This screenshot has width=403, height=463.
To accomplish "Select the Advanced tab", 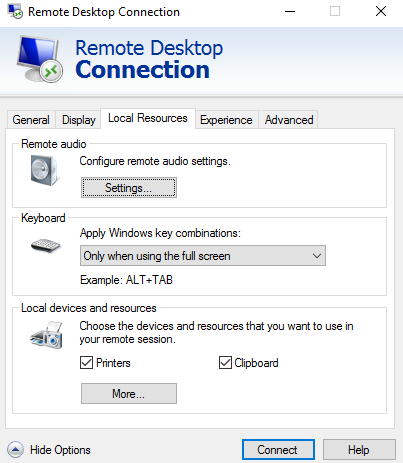I will 289,120.
